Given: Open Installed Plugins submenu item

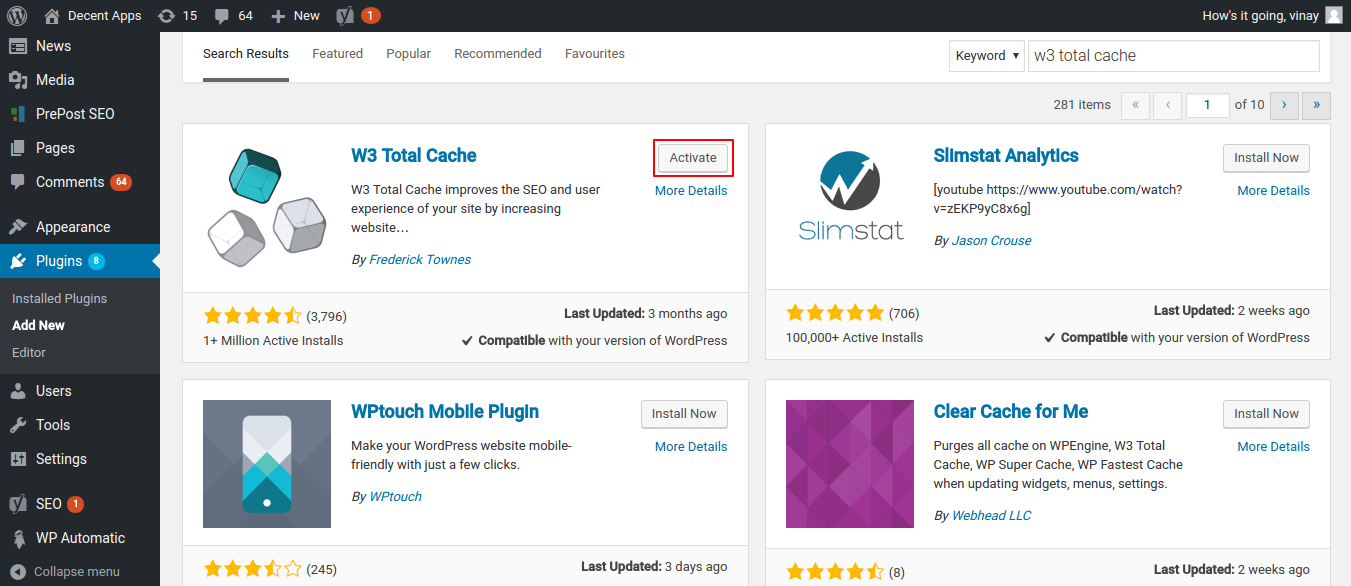Looking at the screenshot, I should tap(59, 299).
